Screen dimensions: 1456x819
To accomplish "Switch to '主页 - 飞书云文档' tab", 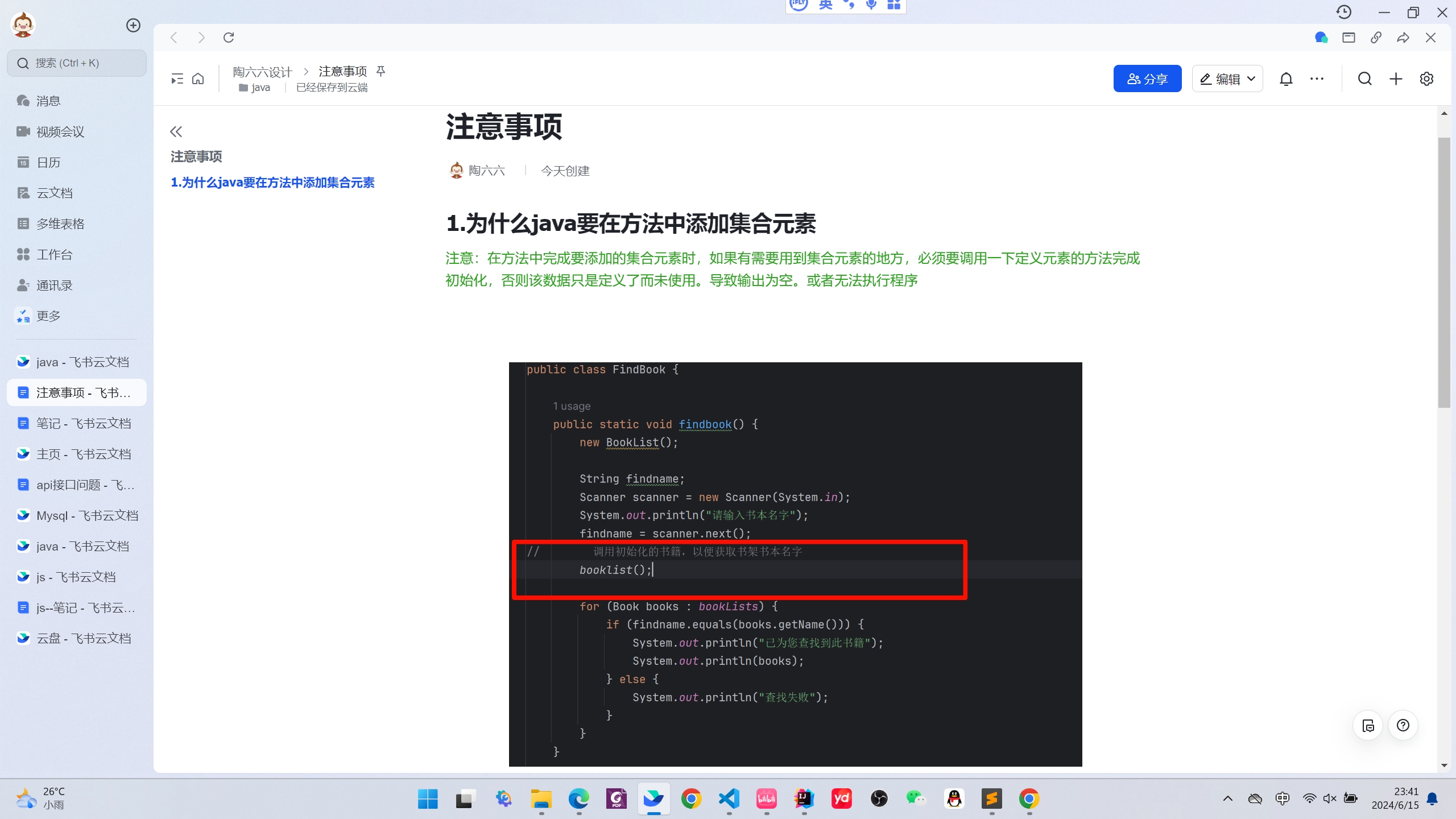I will pyautogui.click(x=77, y=454).
